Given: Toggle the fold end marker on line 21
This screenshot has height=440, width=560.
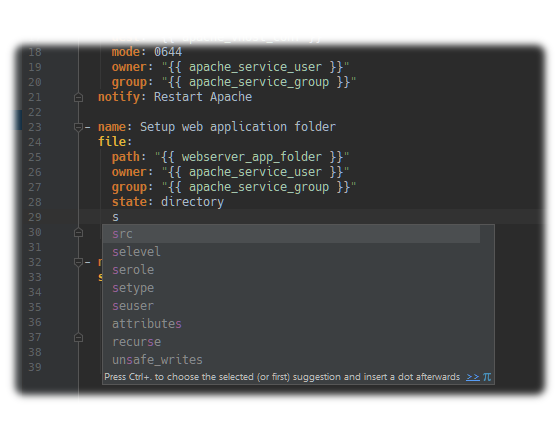Looking at the screenshot, I should click(78, 97).
